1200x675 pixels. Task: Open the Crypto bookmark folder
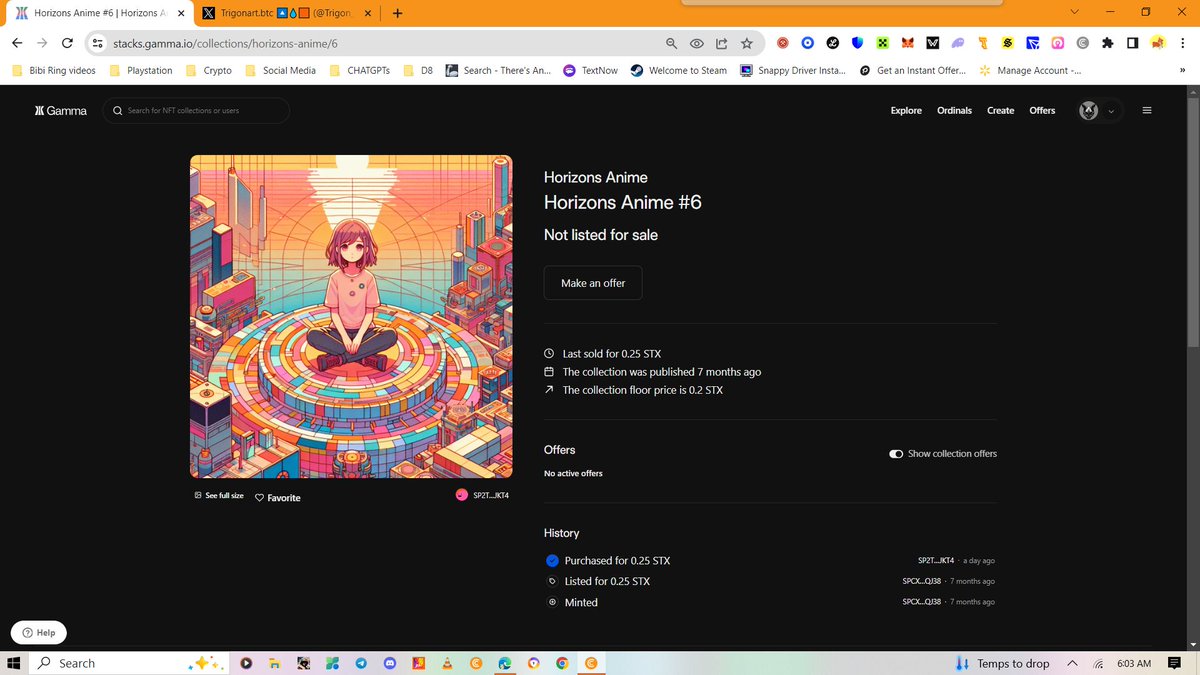[x=209, y=70]
